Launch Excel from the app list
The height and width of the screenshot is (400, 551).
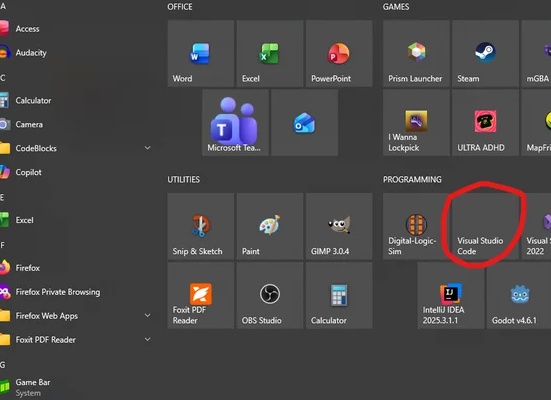[76, 220]
